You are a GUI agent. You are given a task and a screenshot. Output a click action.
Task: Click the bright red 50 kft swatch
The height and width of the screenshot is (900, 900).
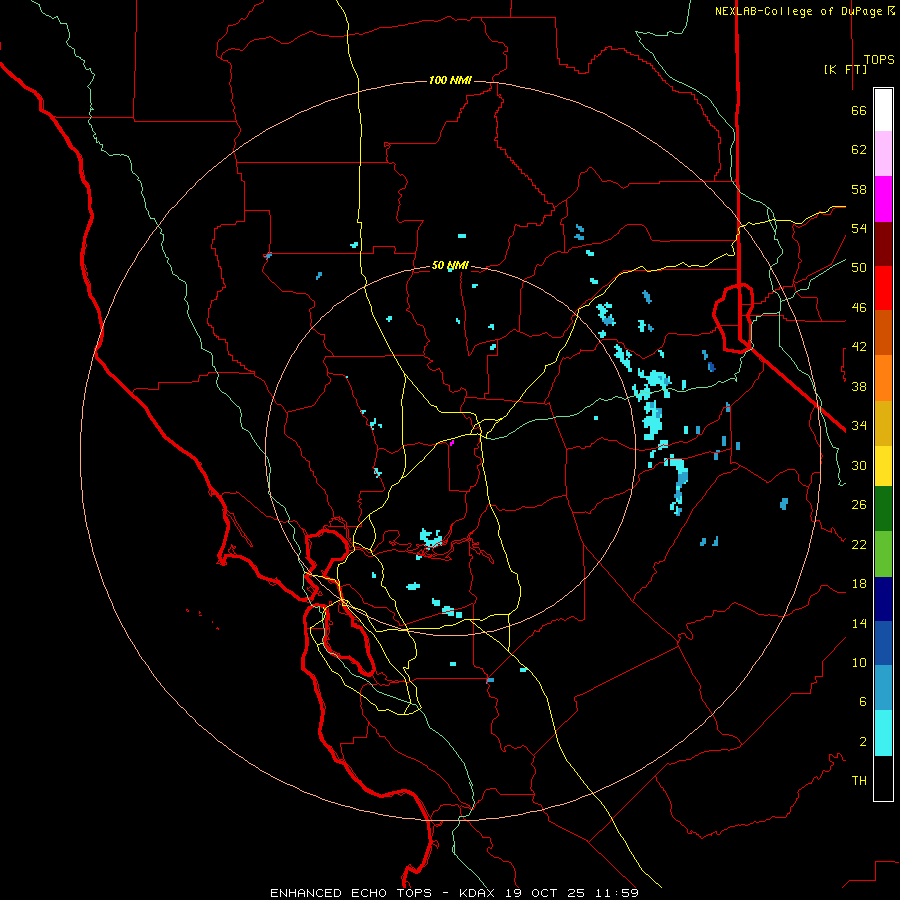[x=883, y=288]
